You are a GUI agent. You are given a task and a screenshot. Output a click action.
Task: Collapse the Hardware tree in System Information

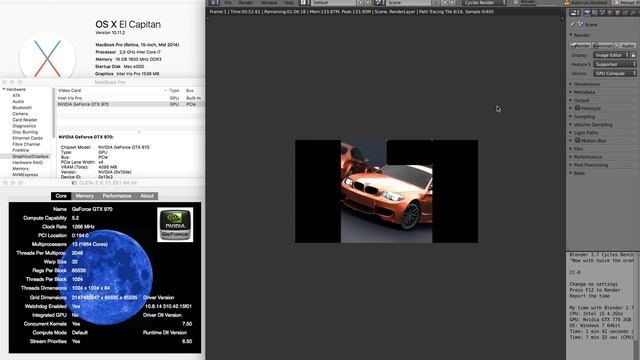tap(4, 89)
